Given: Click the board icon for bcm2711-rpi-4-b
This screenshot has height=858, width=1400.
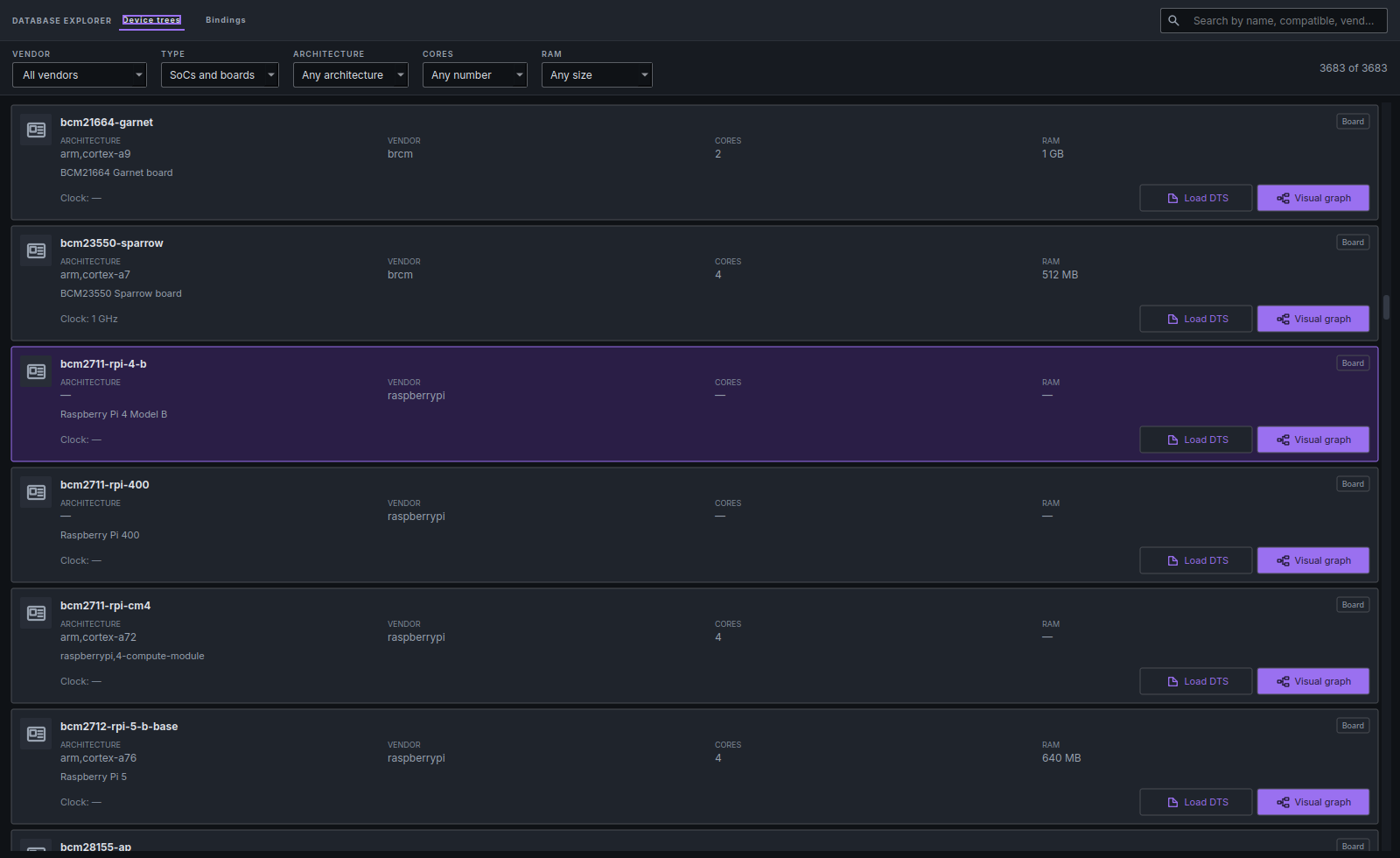Looking at the screenshot, I should (36, 371).
